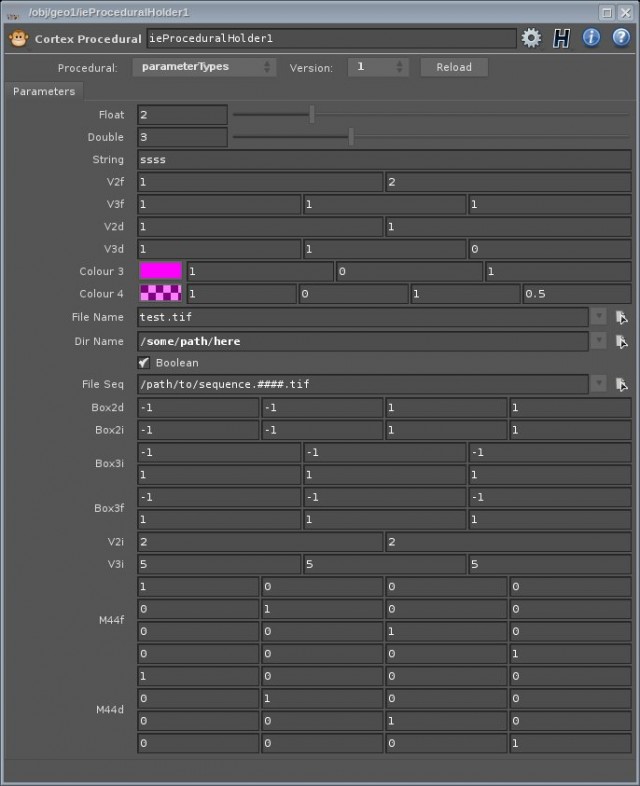Click the Reload button
The height and width of the screenshot is (786, 640).
(454, 67)
